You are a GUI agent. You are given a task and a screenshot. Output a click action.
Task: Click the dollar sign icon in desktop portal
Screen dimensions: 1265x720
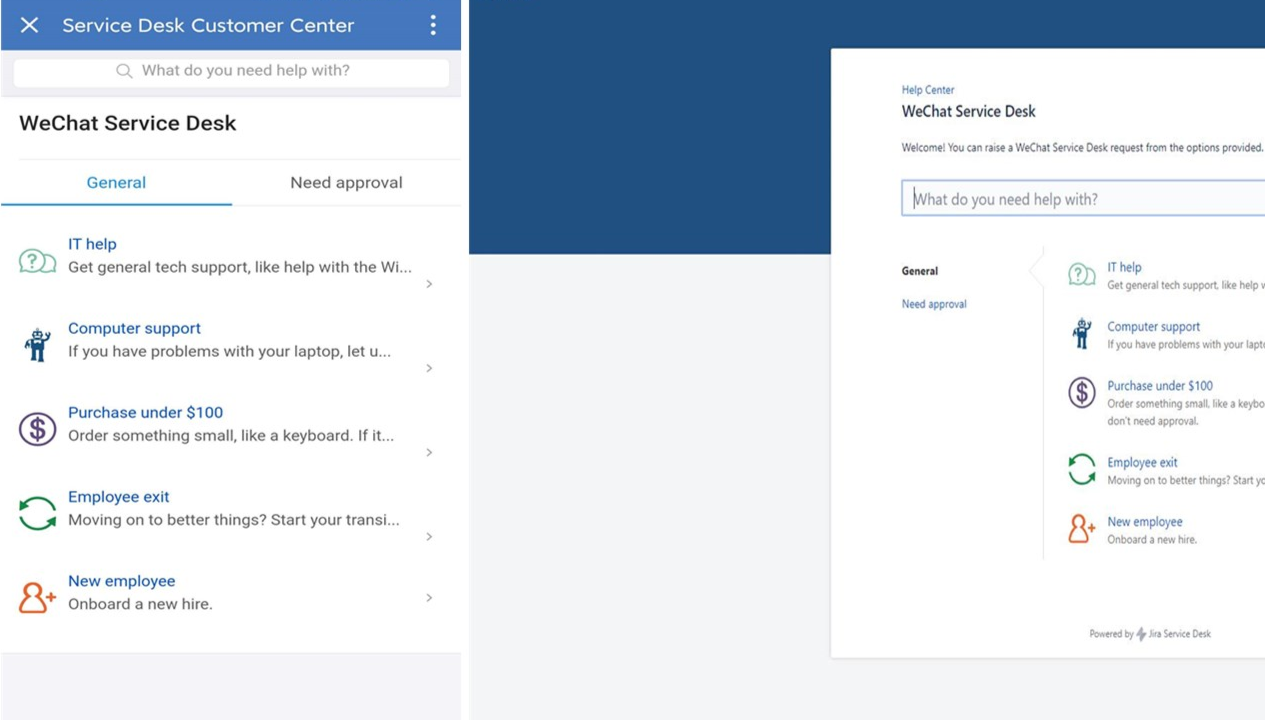[x=1082, y=392]
